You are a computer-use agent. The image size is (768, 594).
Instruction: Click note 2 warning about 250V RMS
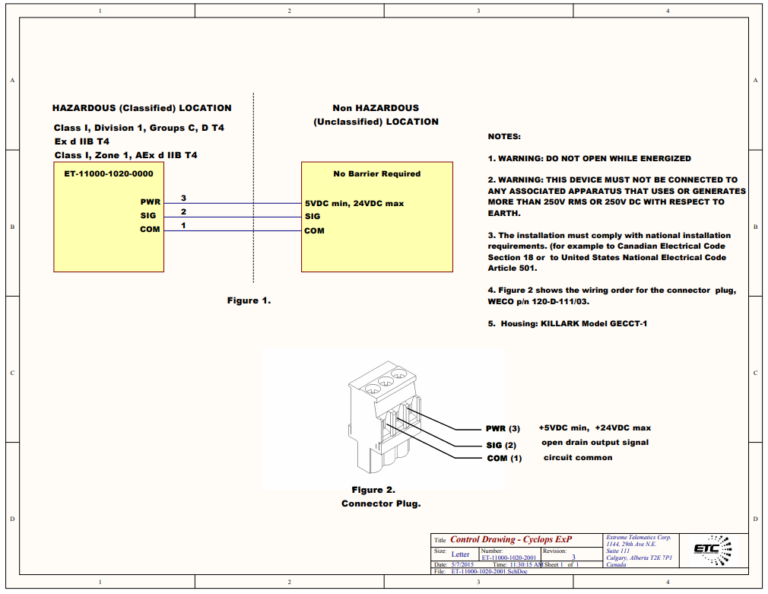click(x=617, y=196)
